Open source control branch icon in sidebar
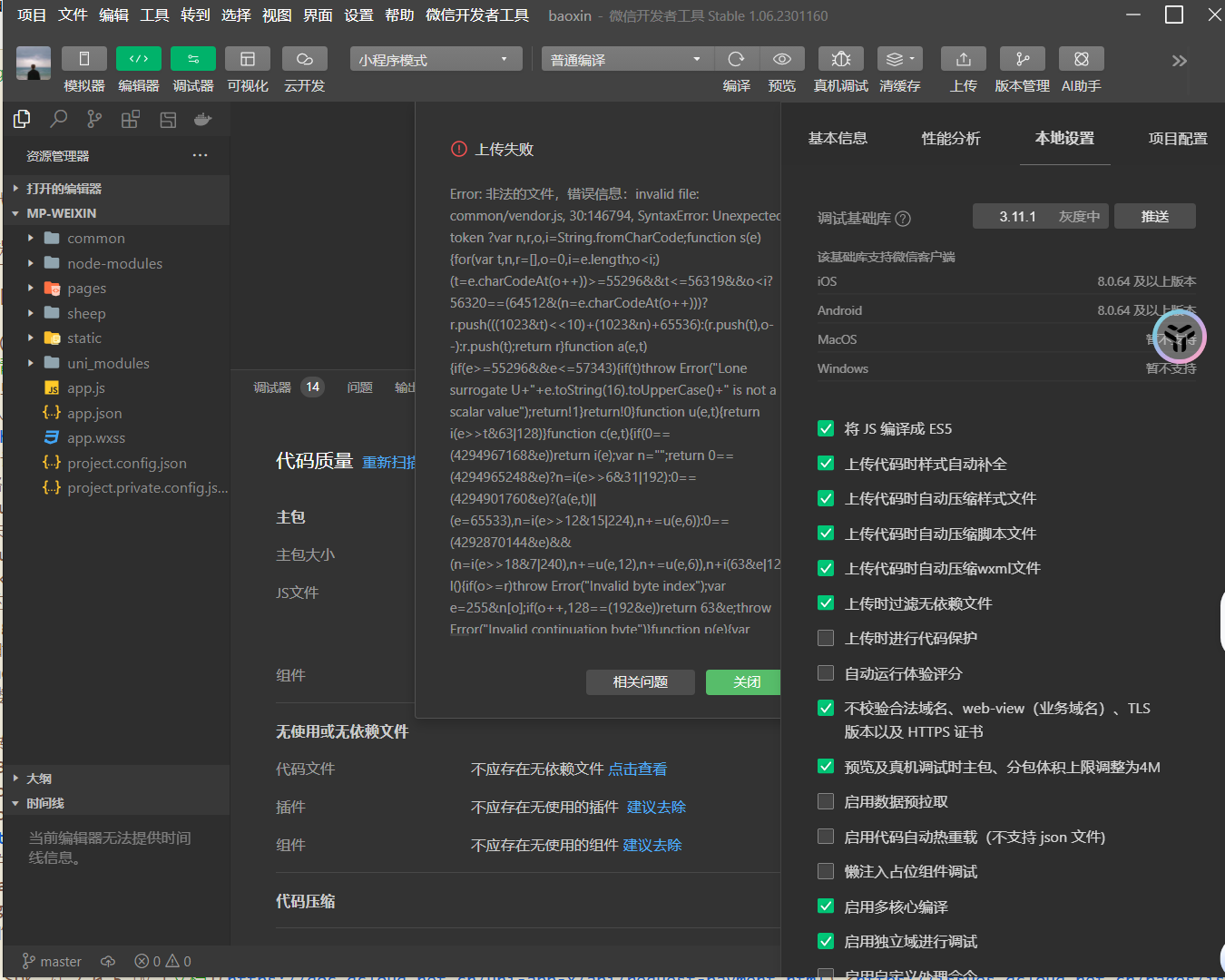1225x980 pixels. tap(94, 119)
